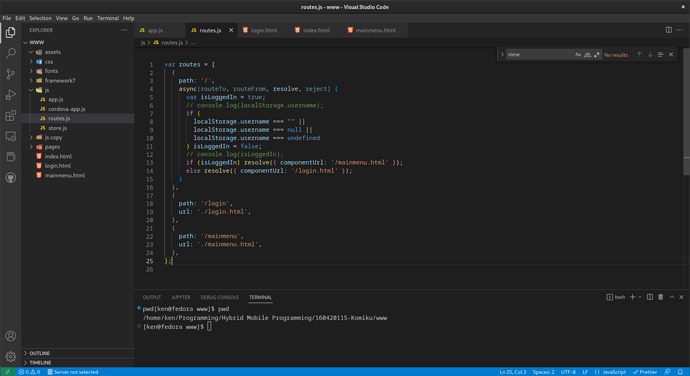Expand the pages folder
690x376 pixels.
(31, 147)
